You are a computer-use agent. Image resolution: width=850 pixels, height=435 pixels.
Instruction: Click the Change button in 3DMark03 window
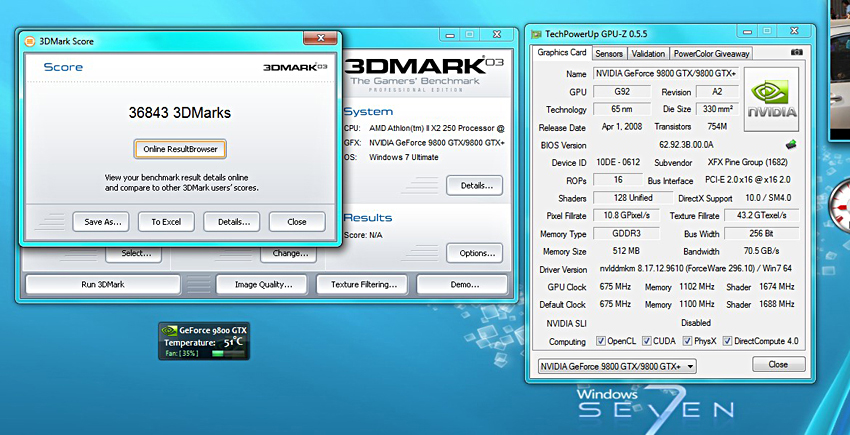point(288,254)
